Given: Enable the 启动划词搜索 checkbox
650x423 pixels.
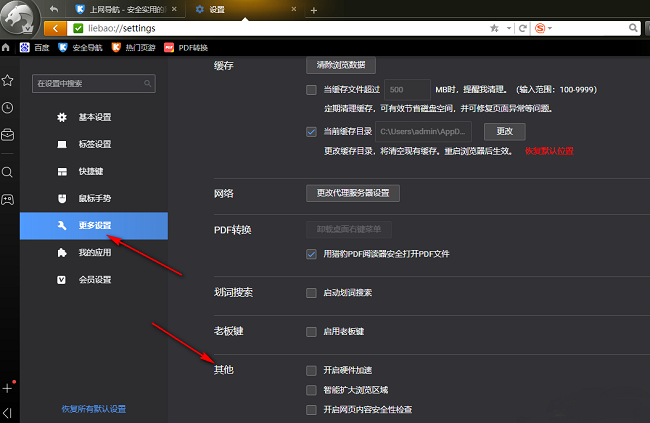Looking at the screenshot, I should [x=311, y=293].
